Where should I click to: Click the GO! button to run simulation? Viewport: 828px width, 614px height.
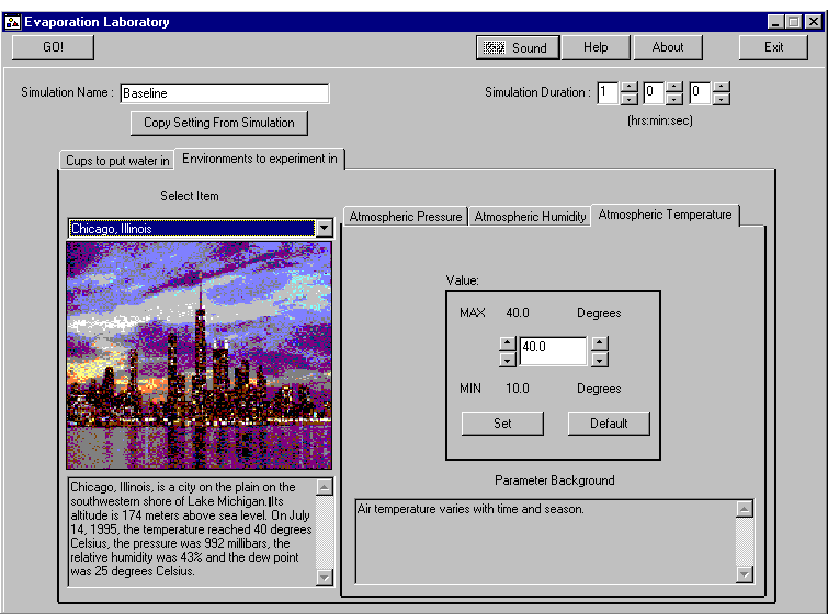tap(52, 47)
